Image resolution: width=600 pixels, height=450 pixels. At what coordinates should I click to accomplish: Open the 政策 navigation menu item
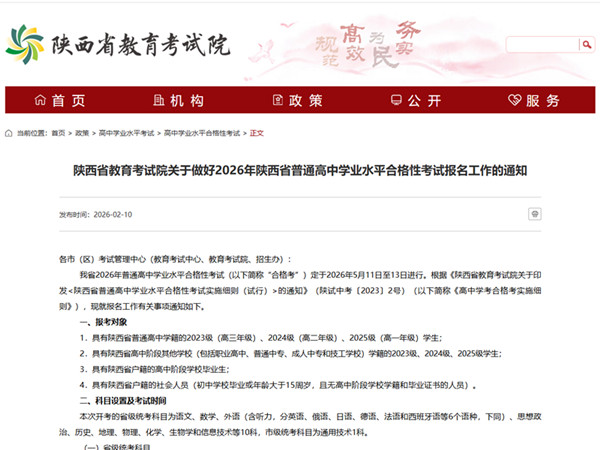(297, 100)
